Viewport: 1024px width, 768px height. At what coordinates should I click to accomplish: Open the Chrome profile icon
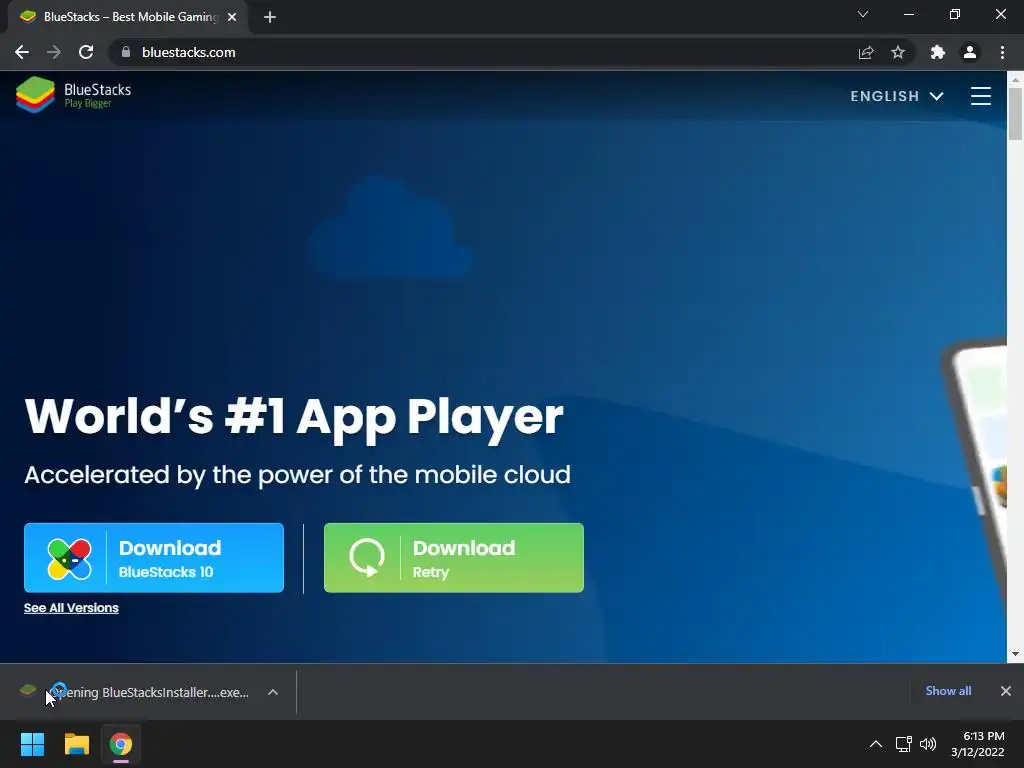970,52
